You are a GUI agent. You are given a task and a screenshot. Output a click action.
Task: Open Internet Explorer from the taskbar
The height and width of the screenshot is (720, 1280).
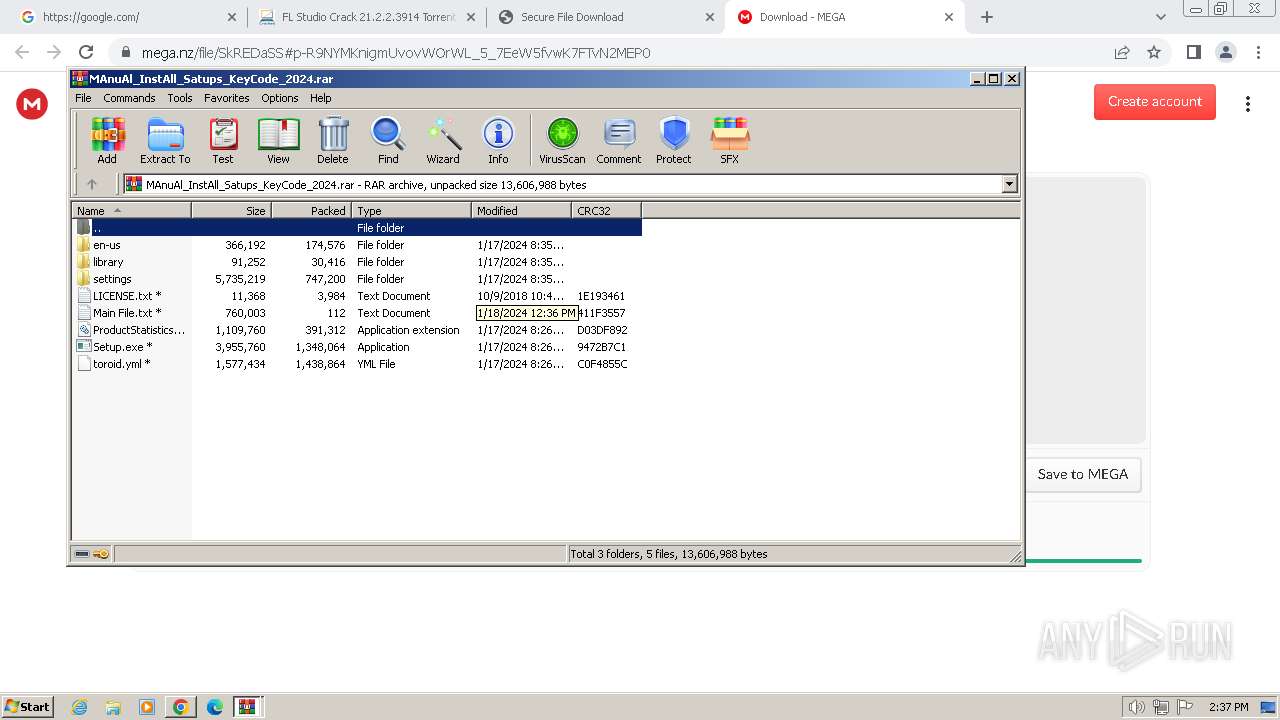tap(80, 707)
